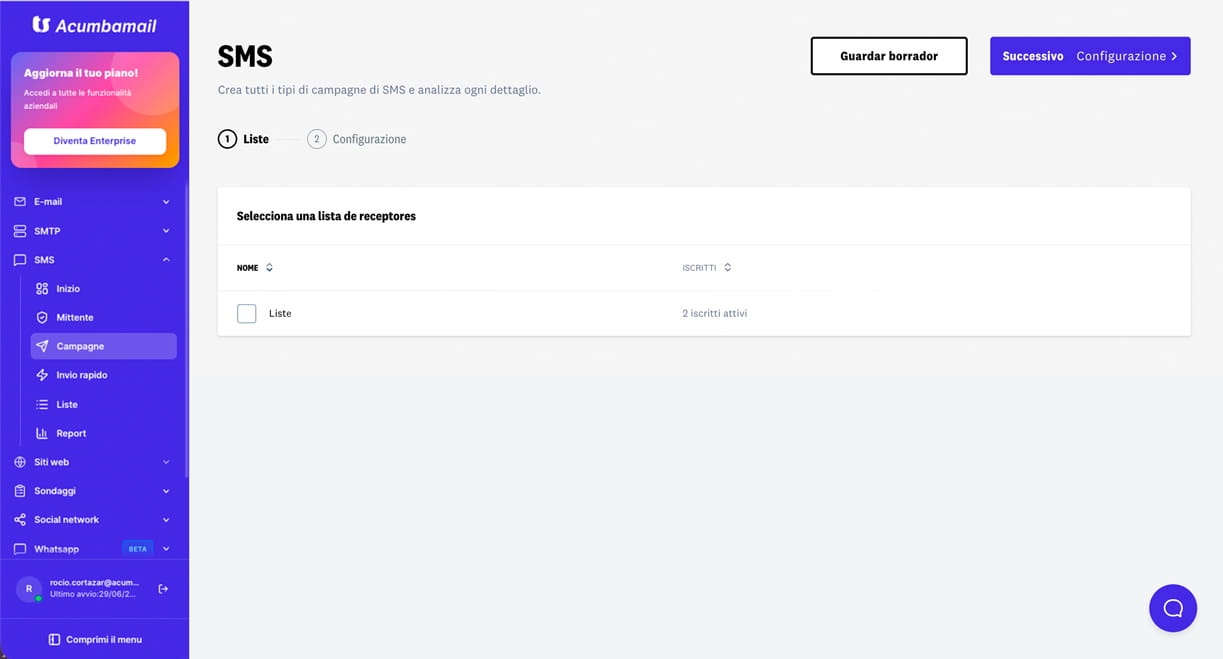Viewport: 1223px width, 659px height.
Task: Collapse the SMS menu chevron
Action: pyautogui.click(x=166, y=260)
